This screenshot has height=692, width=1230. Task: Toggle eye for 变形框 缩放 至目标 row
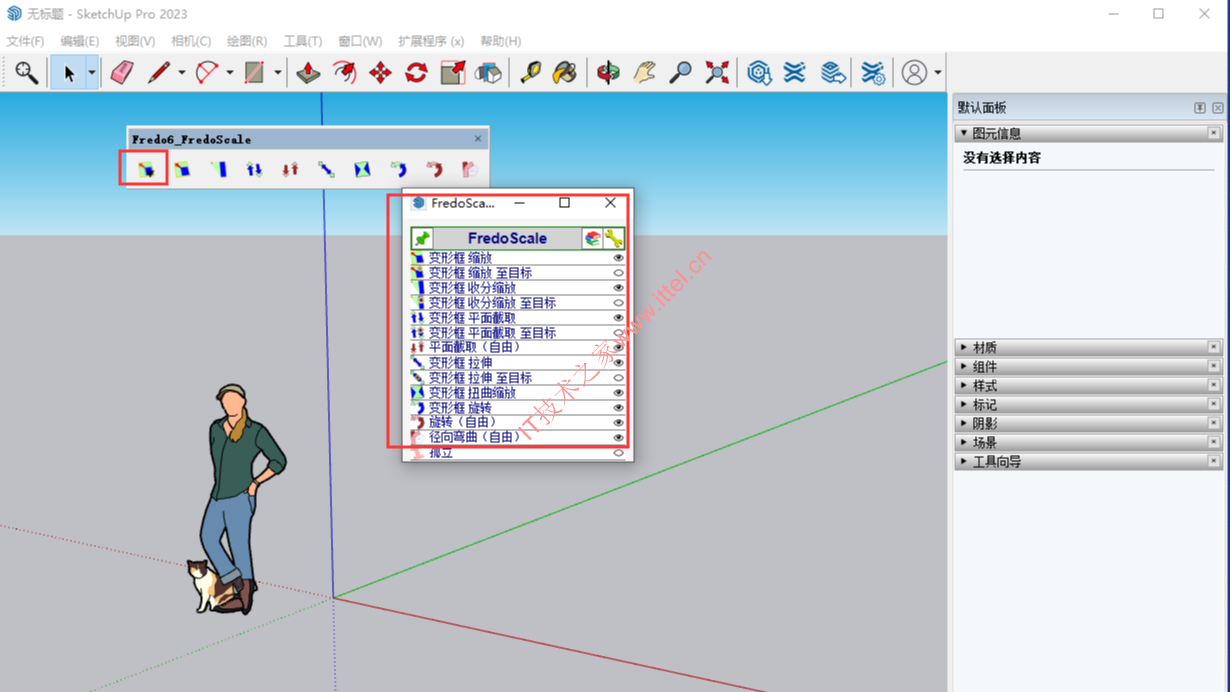[x=618, y=273]
